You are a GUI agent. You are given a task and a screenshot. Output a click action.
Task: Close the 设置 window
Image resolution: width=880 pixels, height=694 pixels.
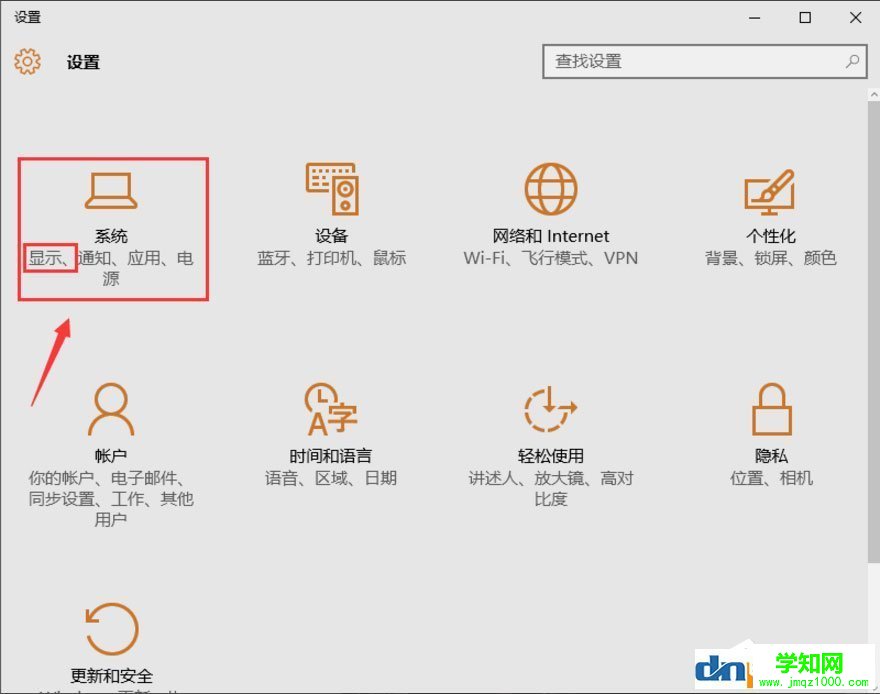tap(855, 18)
